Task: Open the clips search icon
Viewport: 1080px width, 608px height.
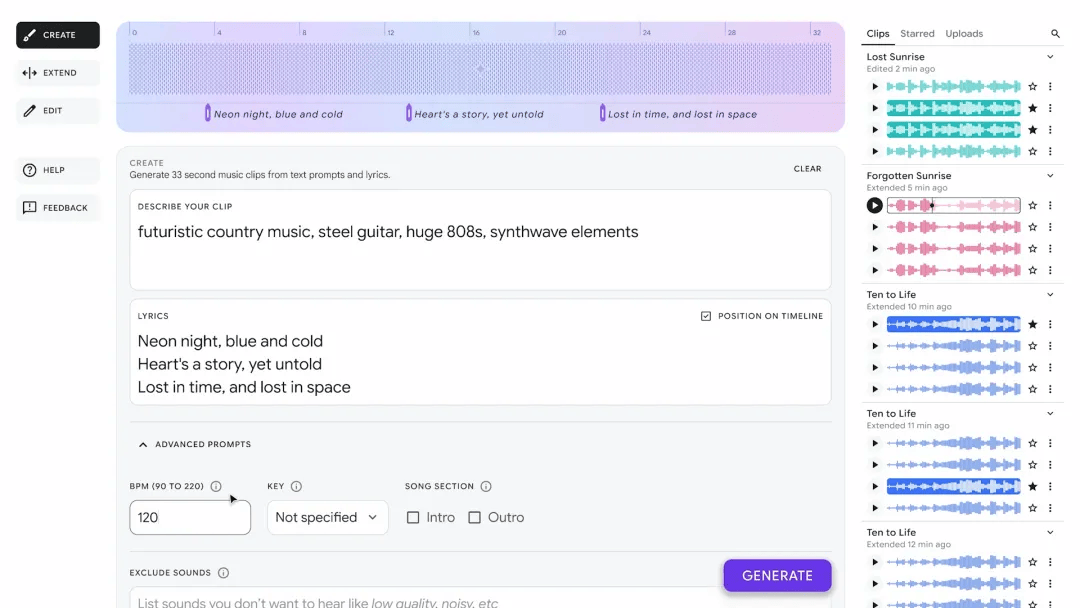Action: [1055, 34]
